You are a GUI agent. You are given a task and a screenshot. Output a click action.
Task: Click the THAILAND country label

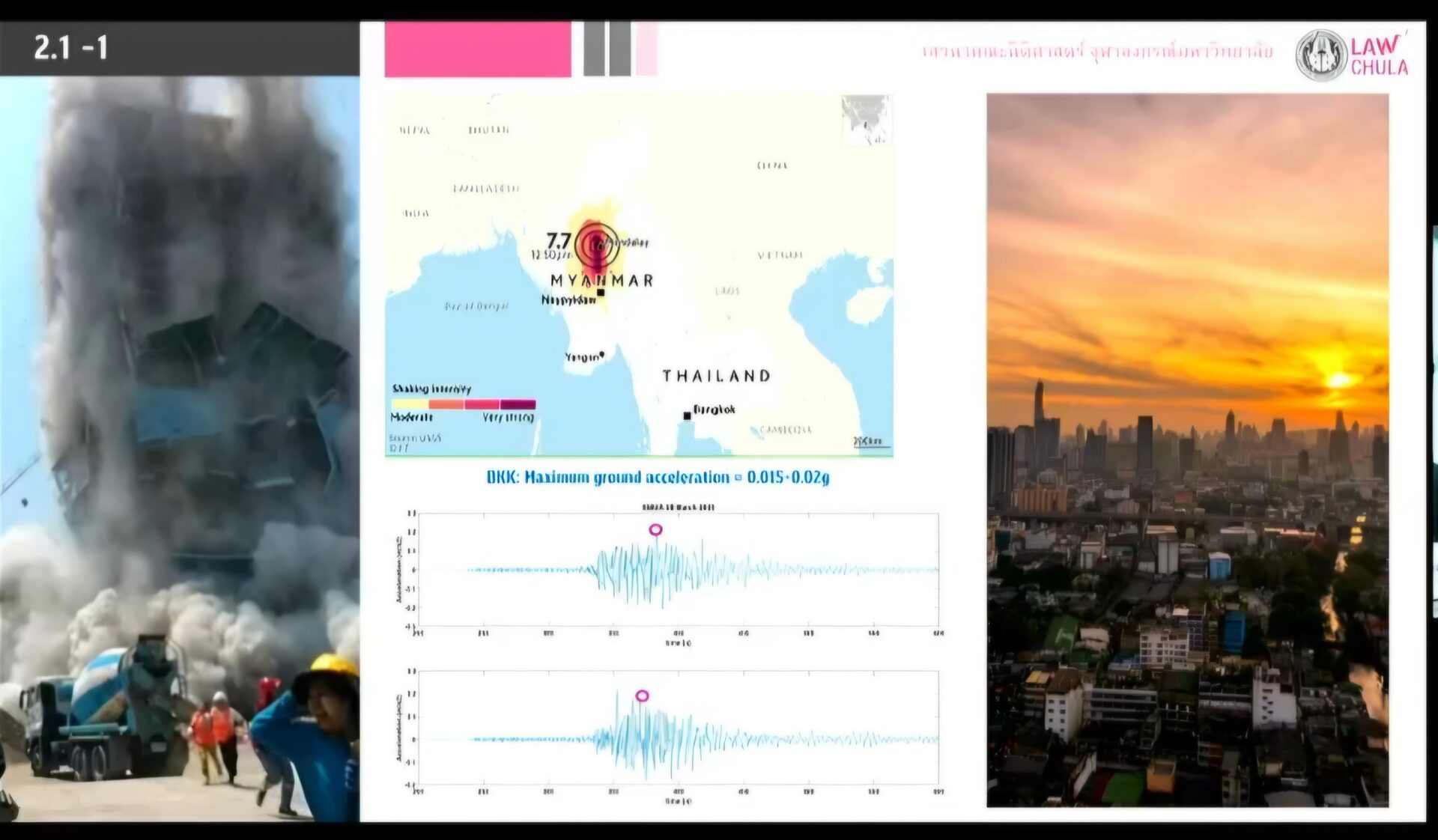click(716, 376)
